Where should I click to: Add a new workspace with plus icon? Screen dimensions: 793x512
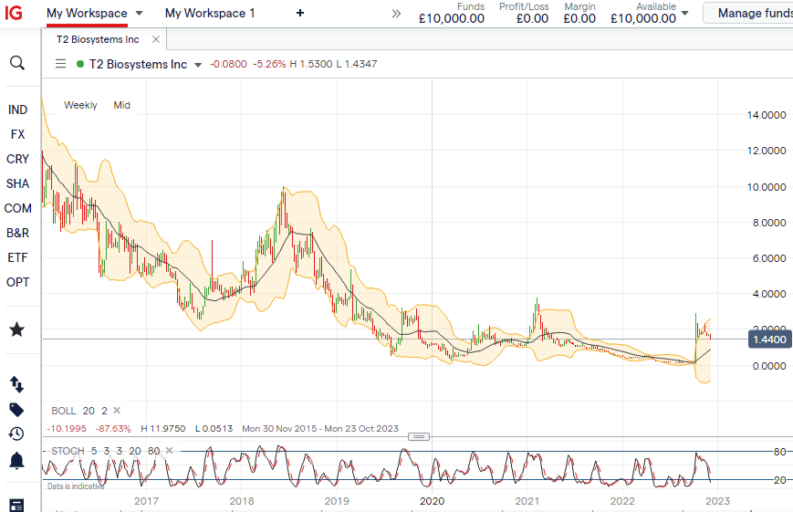coord(300,13)
